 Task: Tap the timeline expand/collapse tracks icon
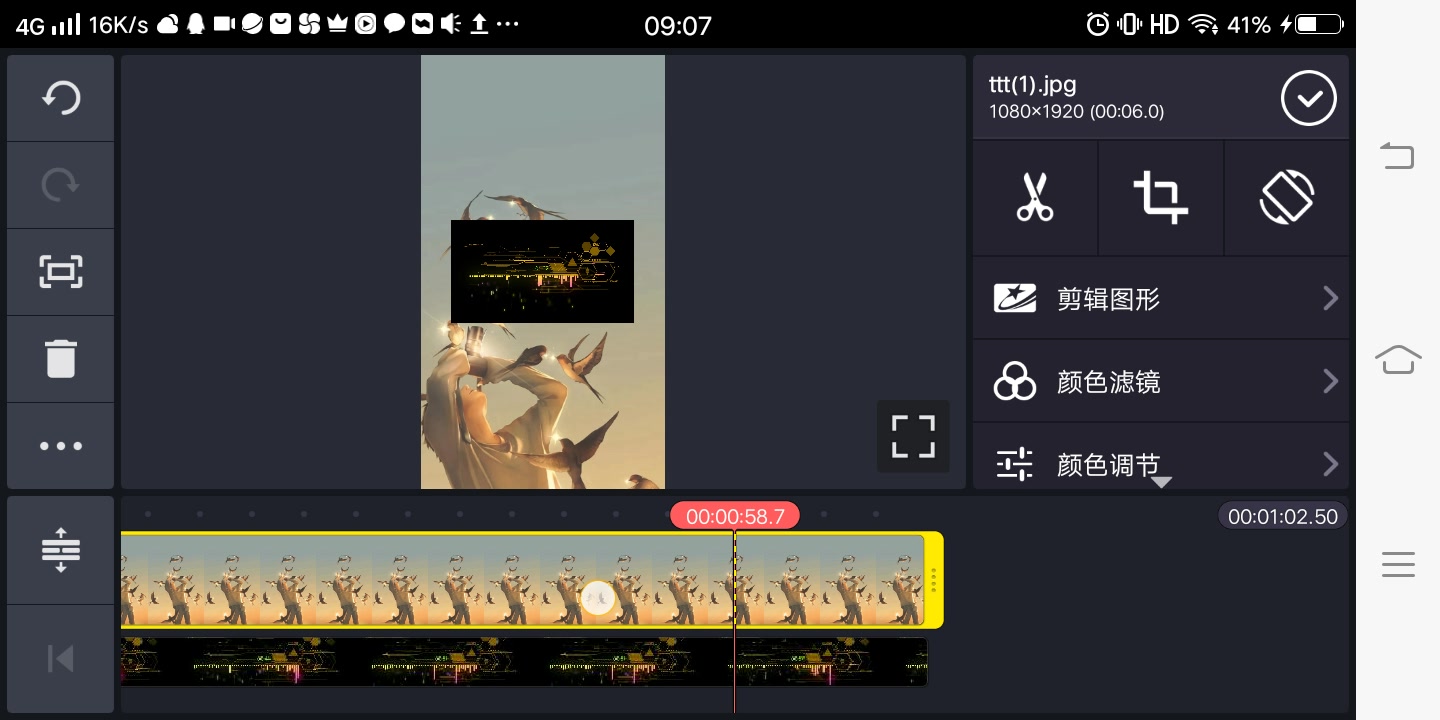(x=61, y=549)
